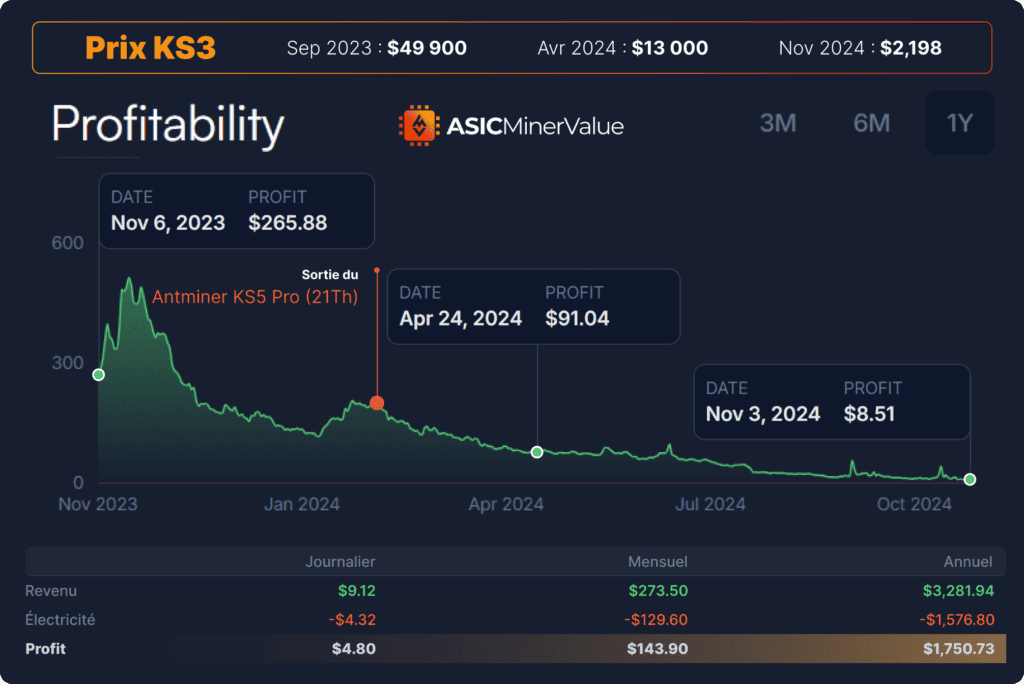Screen dimensions: 1024x684
Task: Click the green Apr 24, 2024 data point
Action: click(x=537, y=452)
